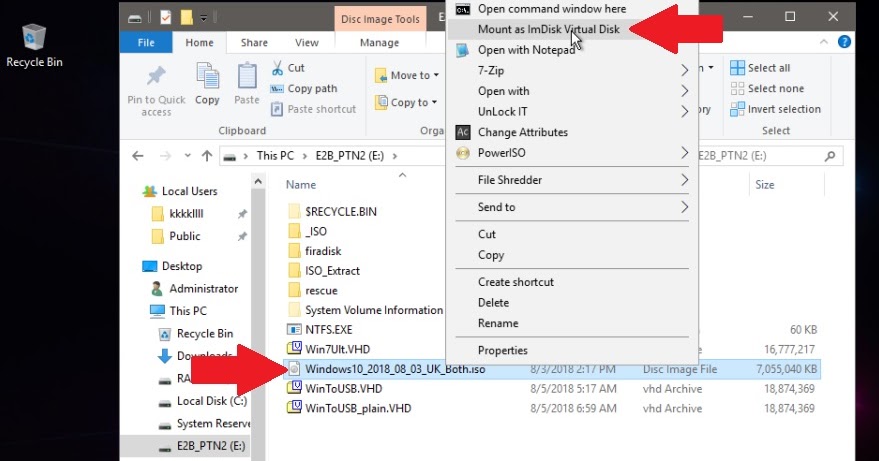Viewport: 879px width, 461px height.
Task: Switch to the View ribbon tab
Action: coord(307,43)
